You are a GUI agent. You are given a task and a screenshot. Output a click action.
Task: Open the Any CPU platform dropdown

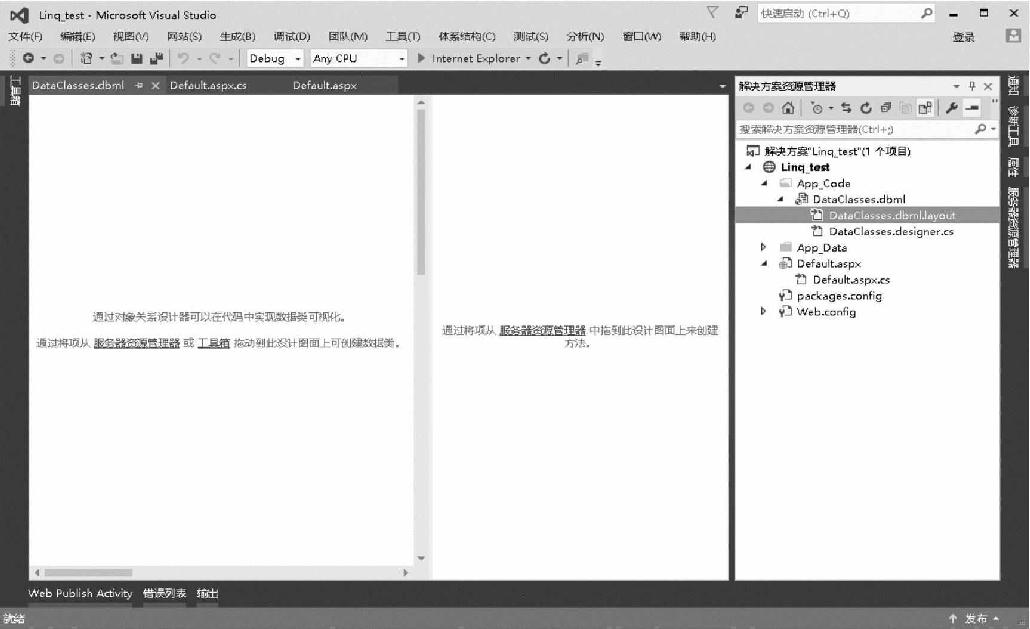(402, 58)
